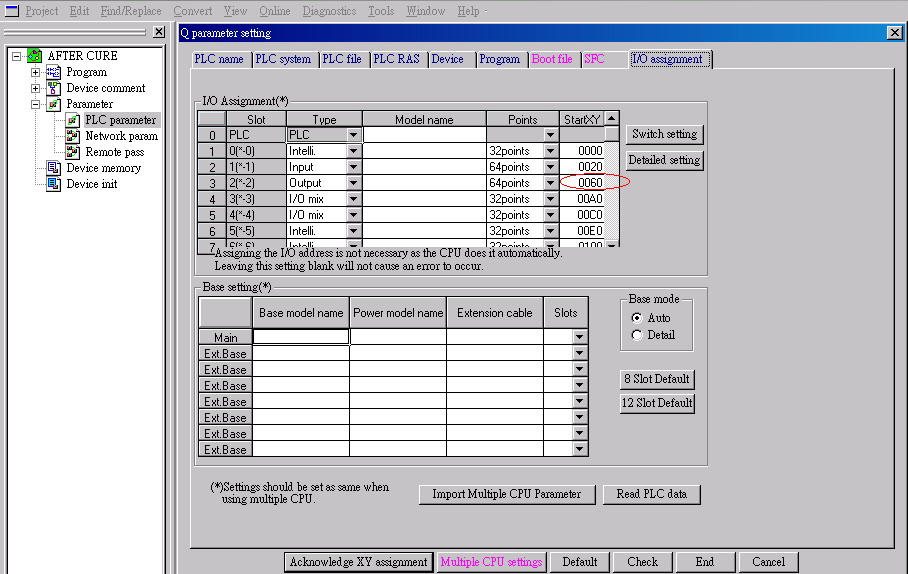Screen dimensions: 908x574
Task: Click the Device init icon in tree
Action: pyautogui.click(x=53, y=184)
